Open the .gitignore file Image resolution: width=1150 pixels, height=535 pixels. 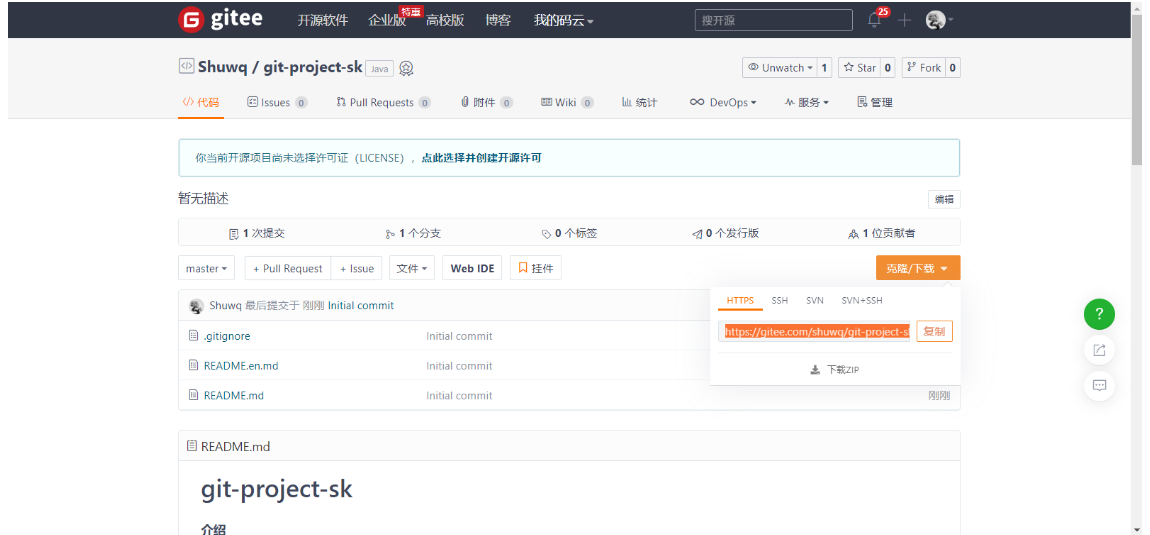(x=227, y=336)
